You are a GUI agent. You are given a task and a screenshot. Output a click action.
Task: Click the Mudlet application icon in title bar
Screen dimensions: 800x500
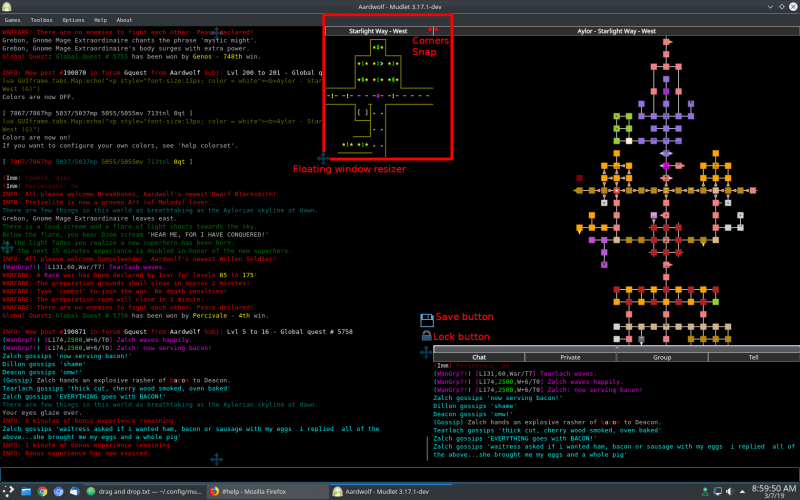click(7, 7)
